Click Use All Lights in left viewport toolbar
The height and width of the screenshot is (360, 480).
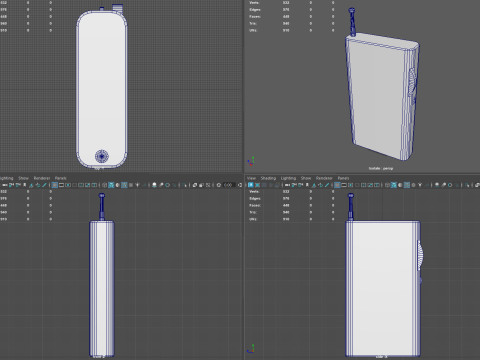[137, 185]
